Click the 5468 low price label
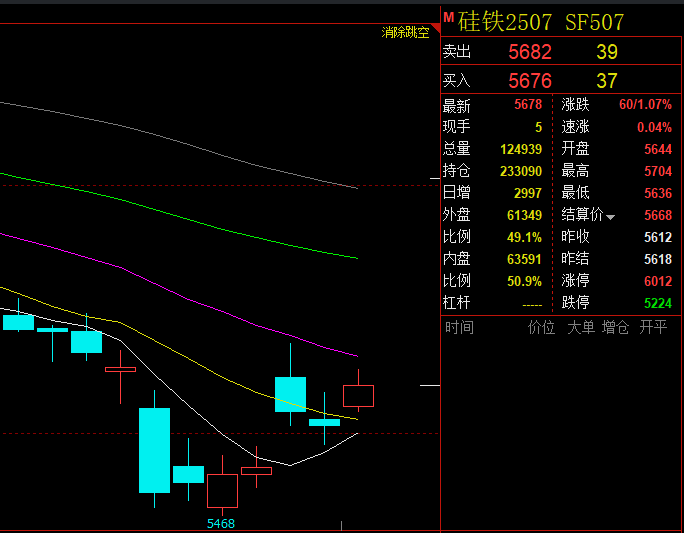Viewport: 684px width, 533px height. (221, 523)
